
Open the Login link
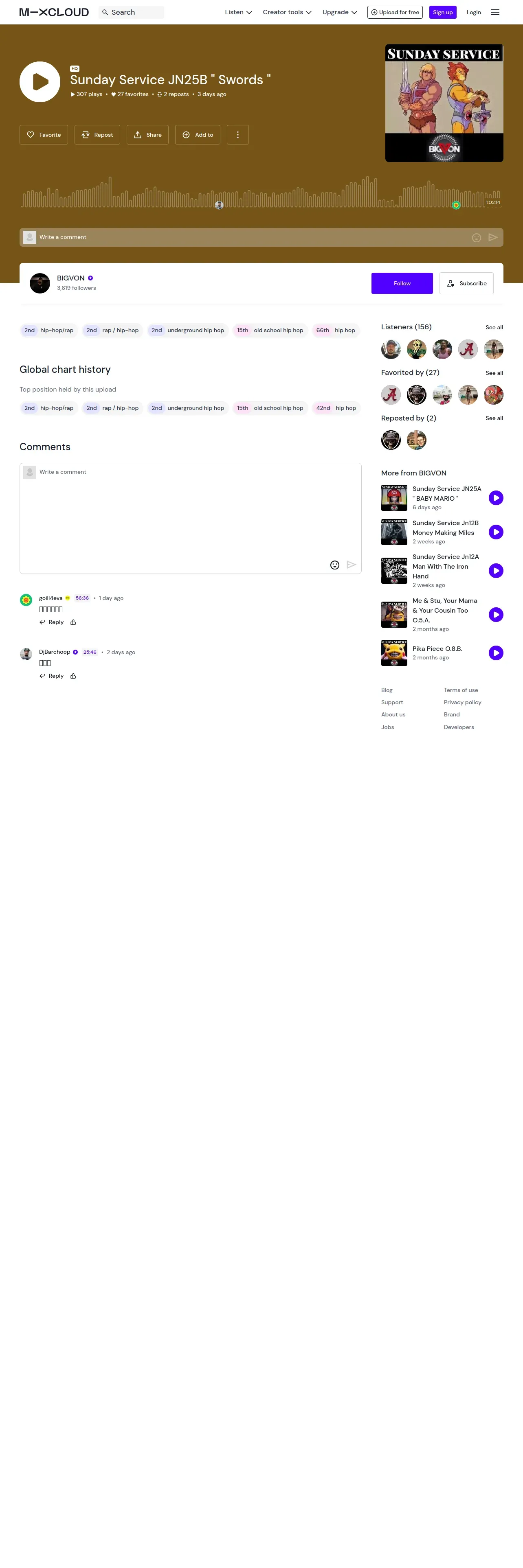tap(474, 12)
